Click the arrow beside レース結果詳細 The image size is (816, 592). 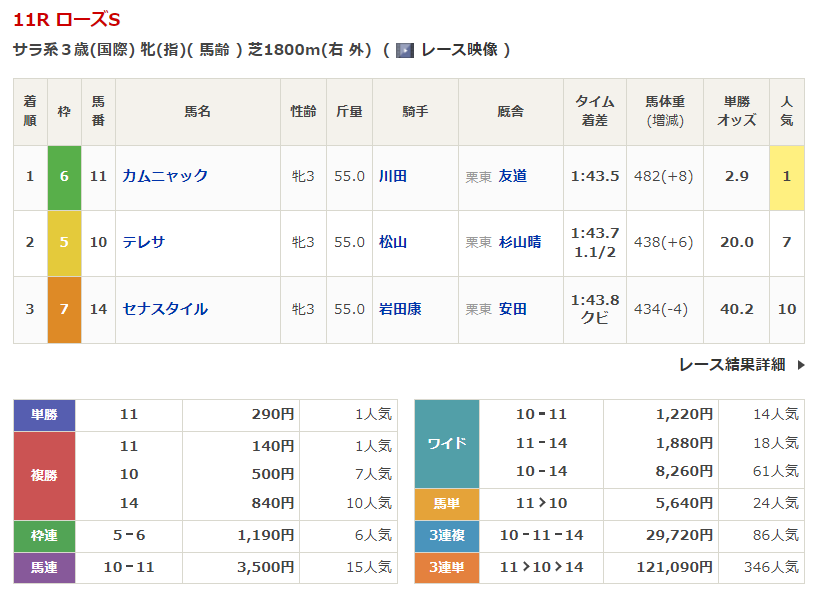click(801, 365)
